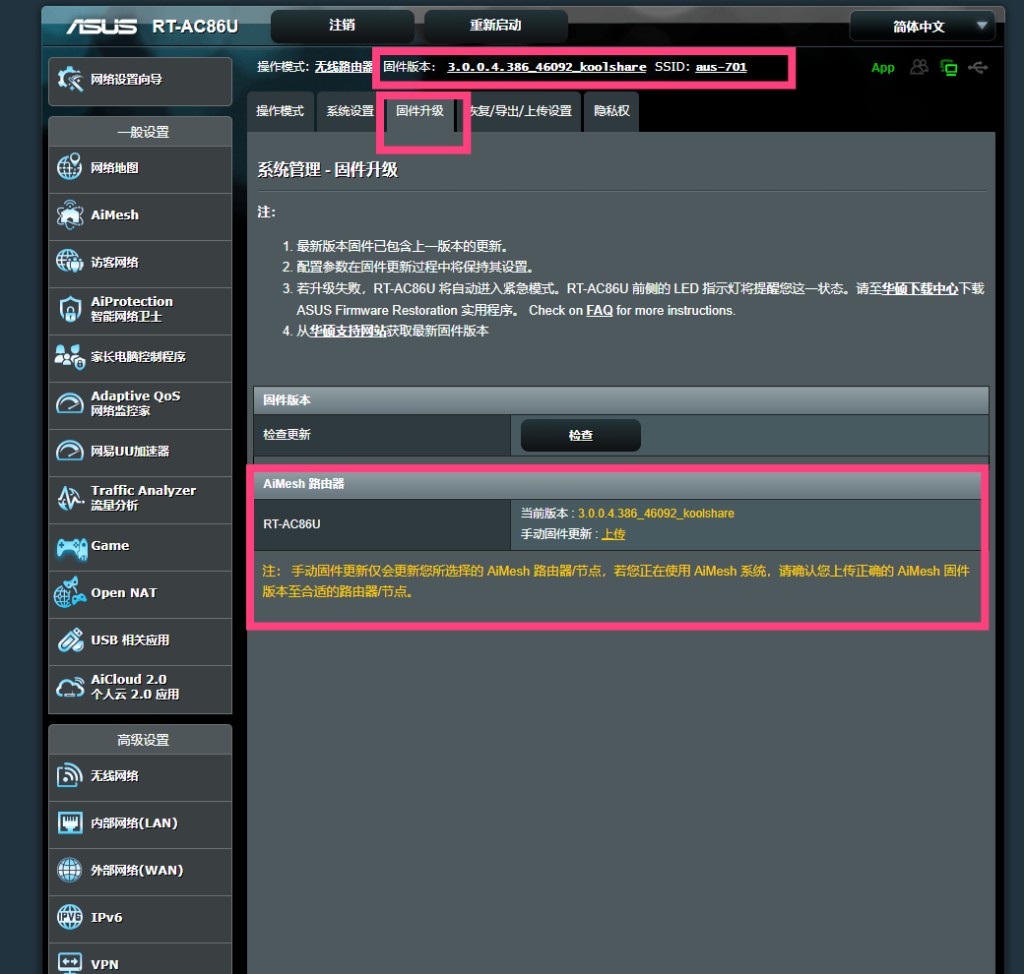
Task: Open the Network Map (网络地图) icon
Action: pos(69,168)
